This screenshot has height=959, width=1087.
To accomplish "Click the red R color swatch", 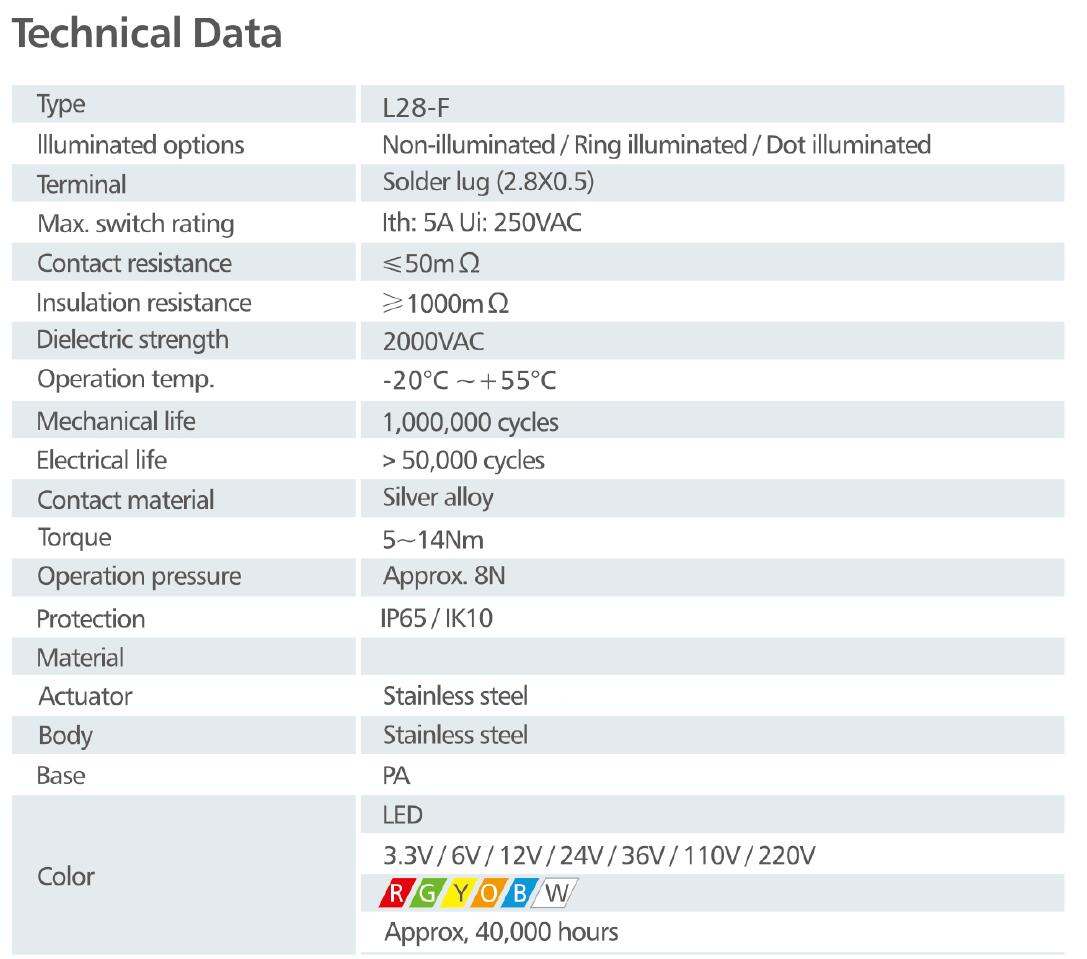I will pyautogui.click(x=397, y=892).
